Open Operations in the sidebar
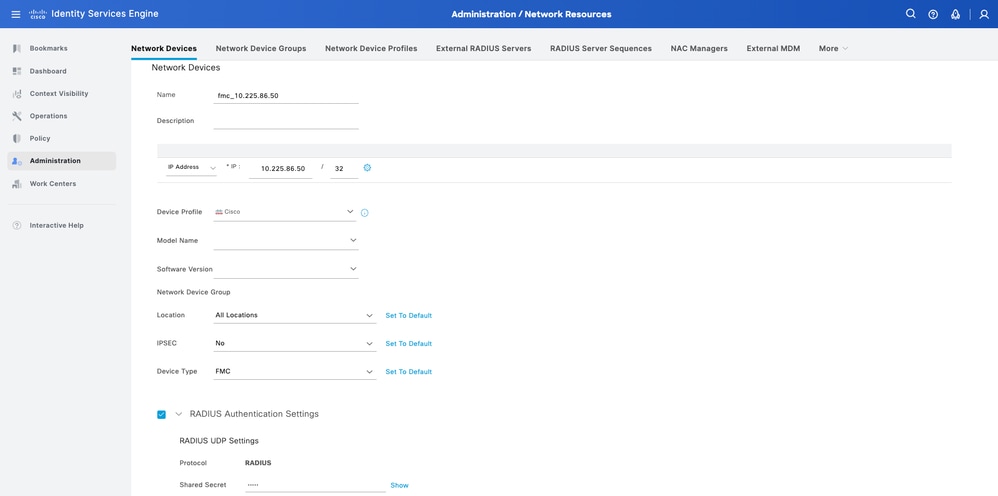Viewport: 998px width, 496px height. (48, 116)
